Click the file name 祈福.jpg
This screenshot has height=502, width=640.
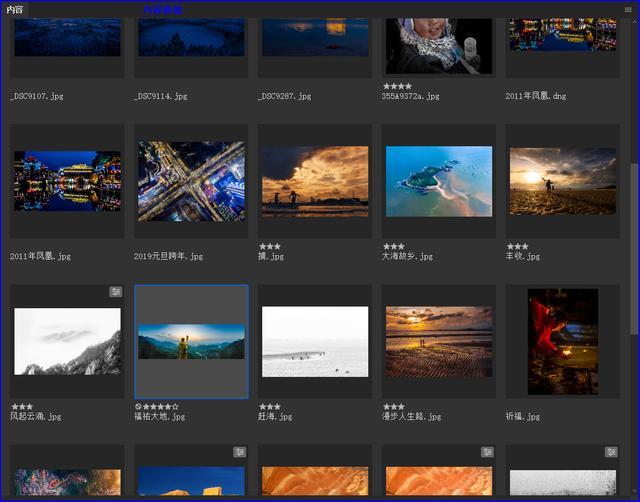point(523,417)
